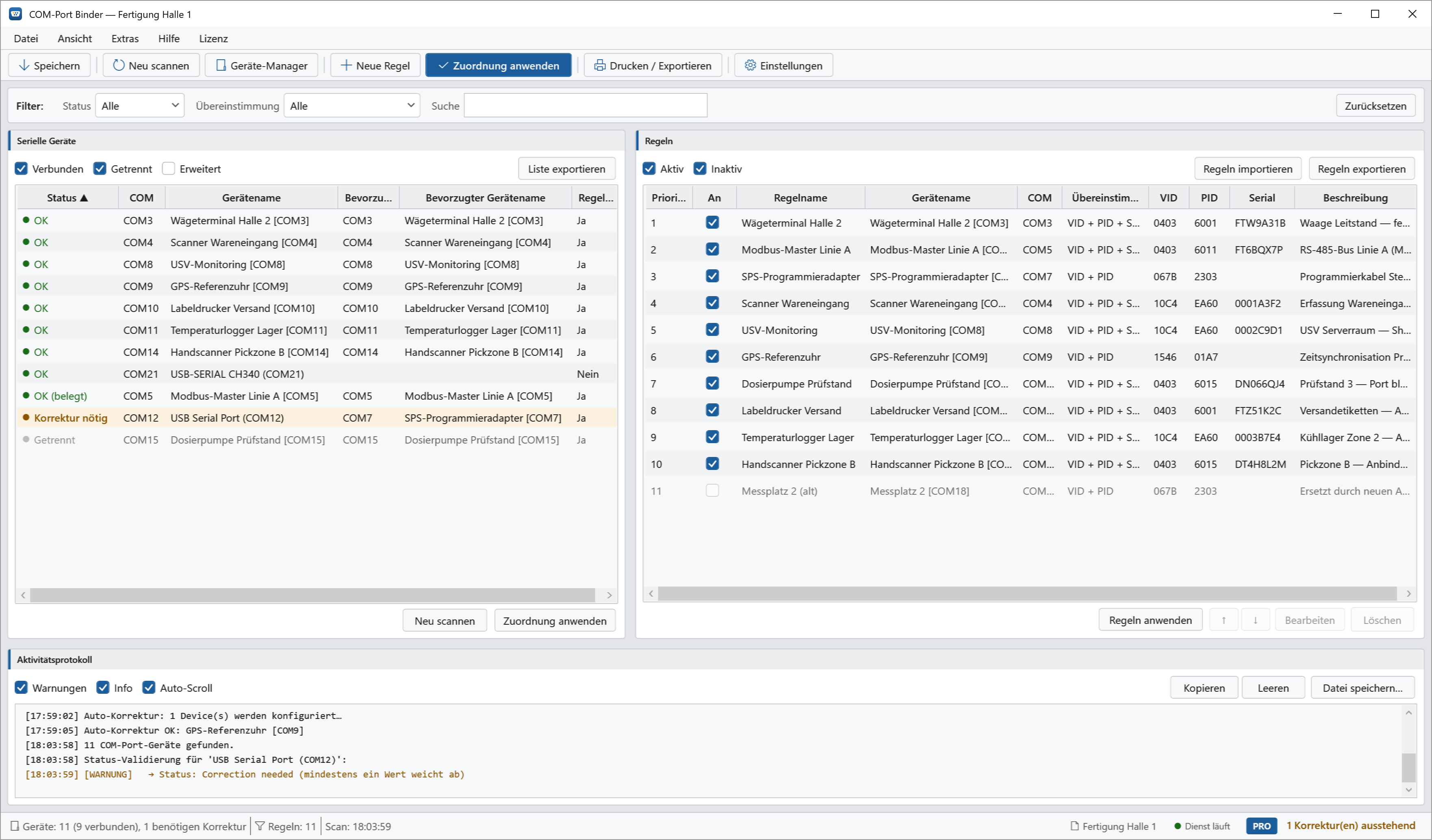Open the Übereinstimmung filter dropdown
The width and height of the screenshot is (1432, 840).
click(x=352, y=106)
